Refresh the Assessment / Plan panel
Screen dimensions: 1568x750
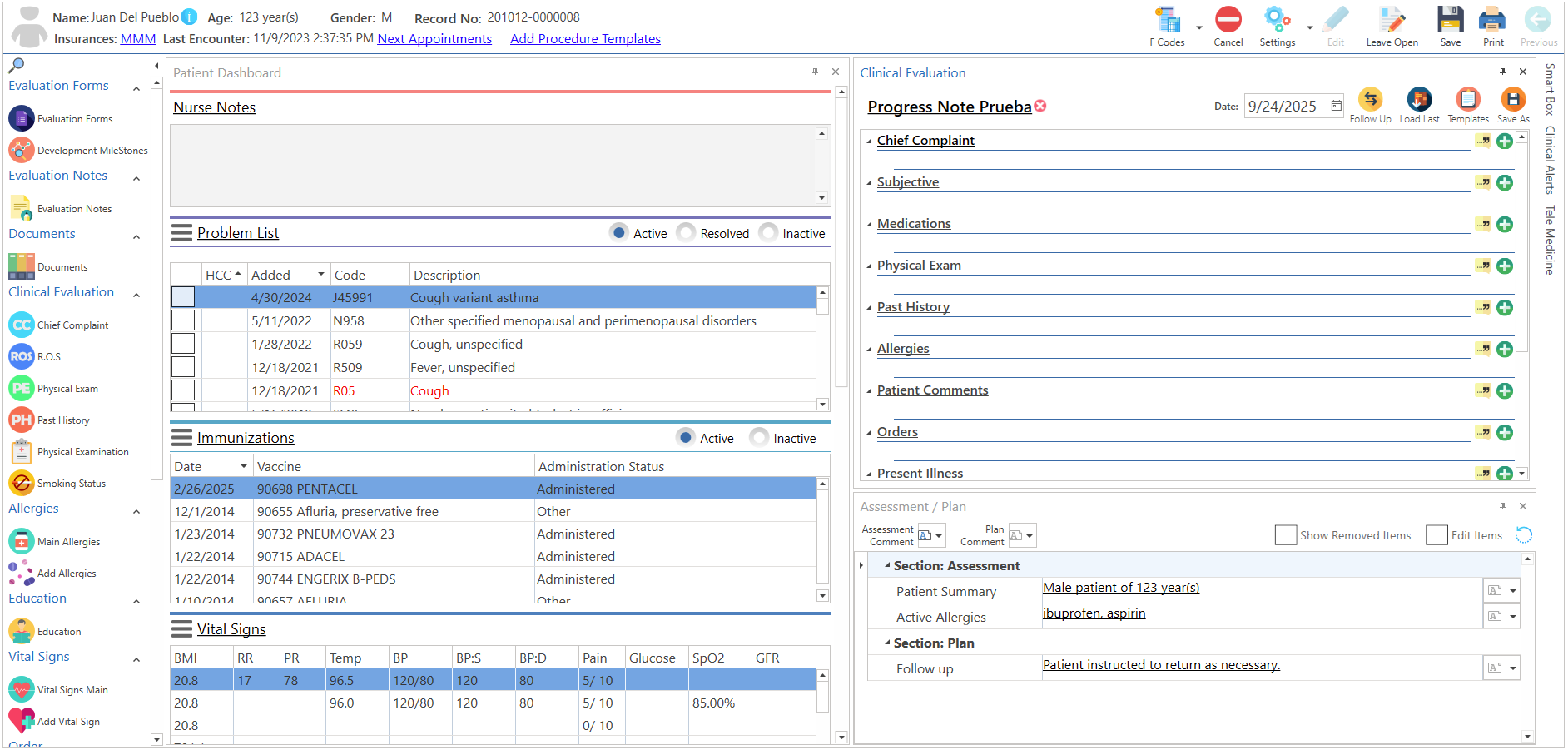(1523, 535)
